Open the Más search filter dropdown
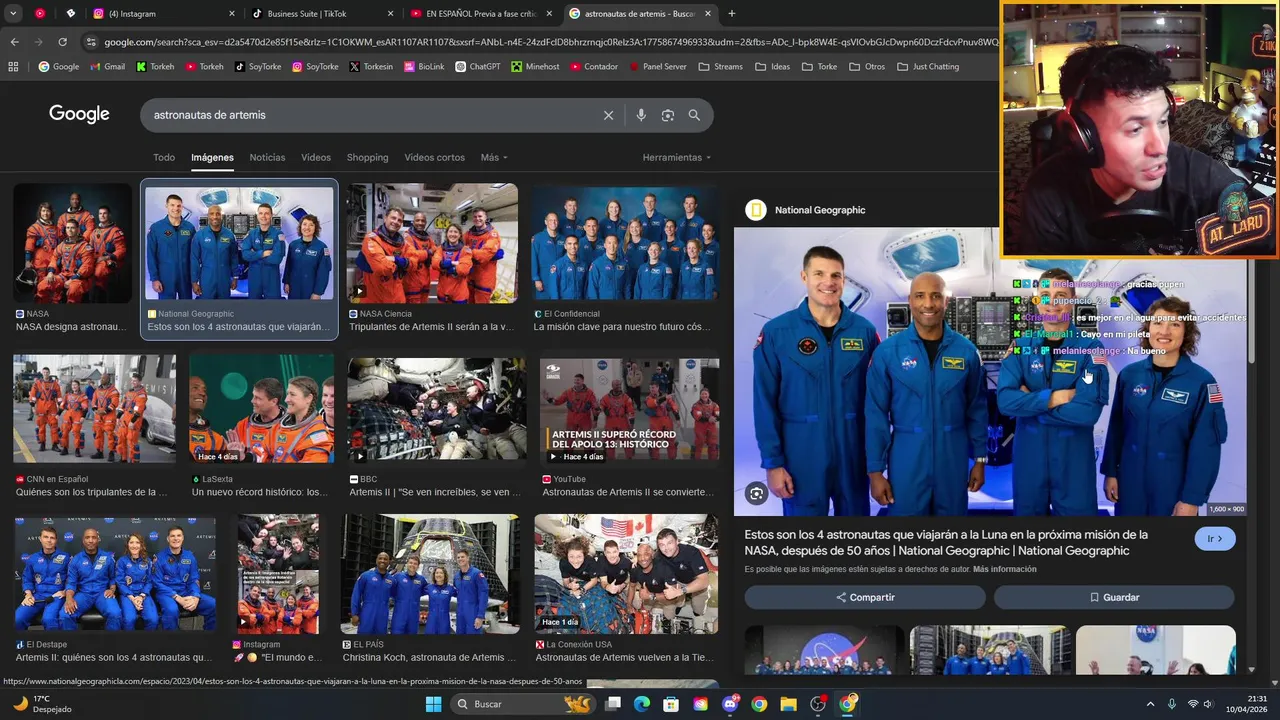Screen dimensions: 1280x720 tap(494, 157)
